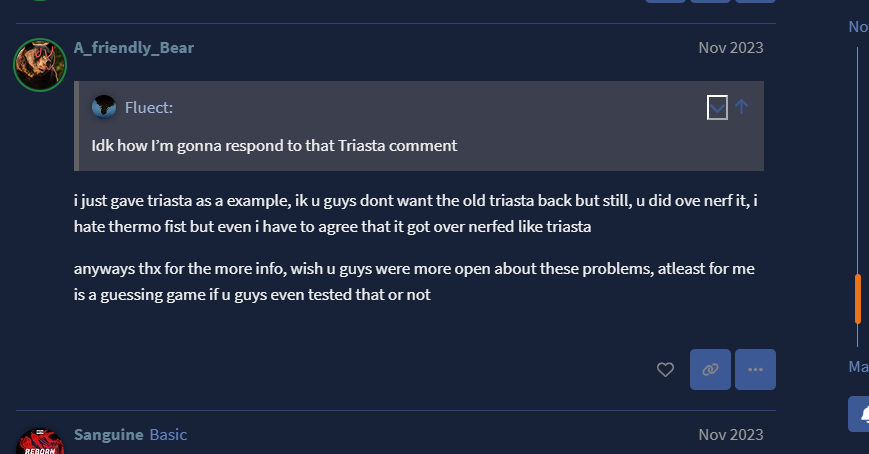Click Fluect's small avatar in the quote
The image size is (869, 454).
tap(104, 107)
